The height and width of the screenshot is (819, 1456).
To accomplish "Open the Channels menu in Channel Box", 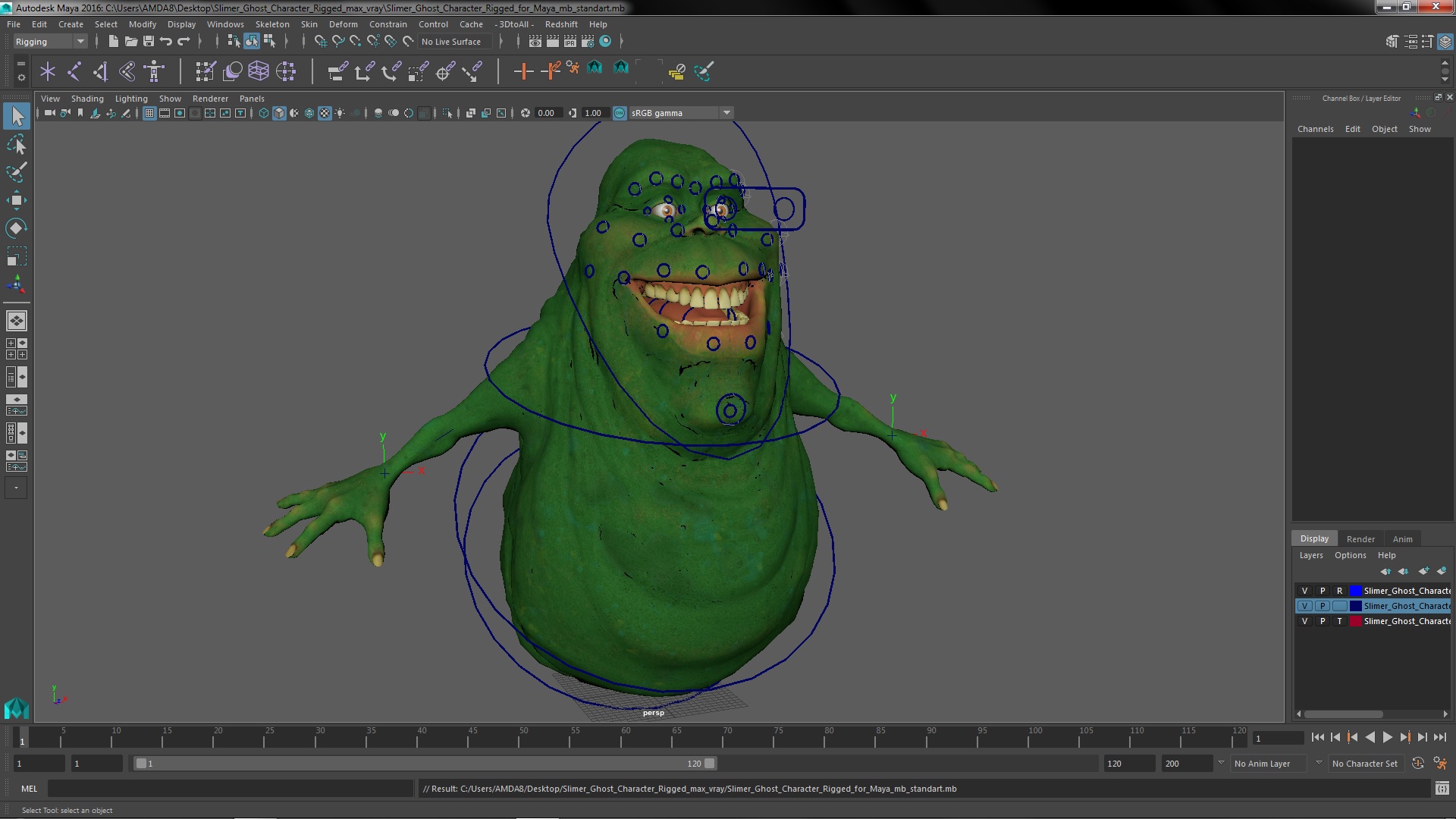I will pos(1315,129).
